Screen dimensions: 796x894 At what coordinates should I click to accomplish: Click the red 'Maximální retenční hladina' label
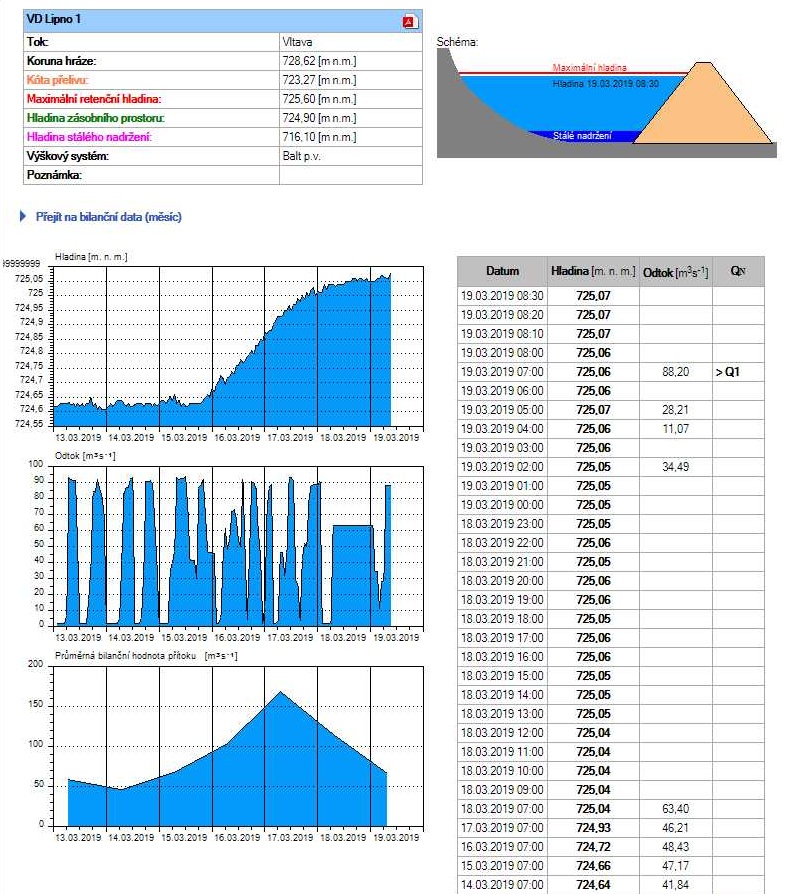93,99
